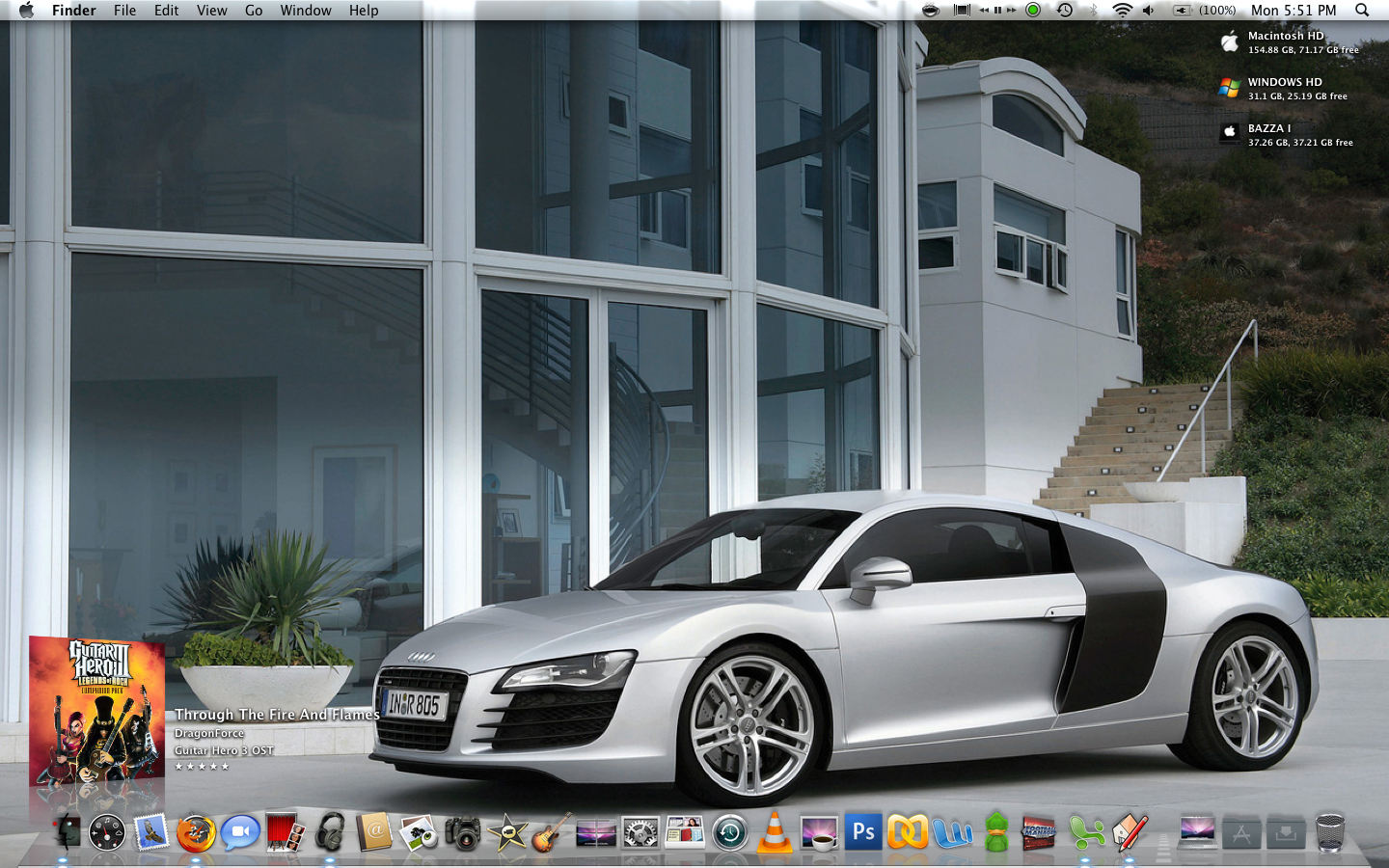Launch Photo Booth from the Dock
This screenshot has width=1389, height=868.
pyautogui.click(x=285, y=832)
